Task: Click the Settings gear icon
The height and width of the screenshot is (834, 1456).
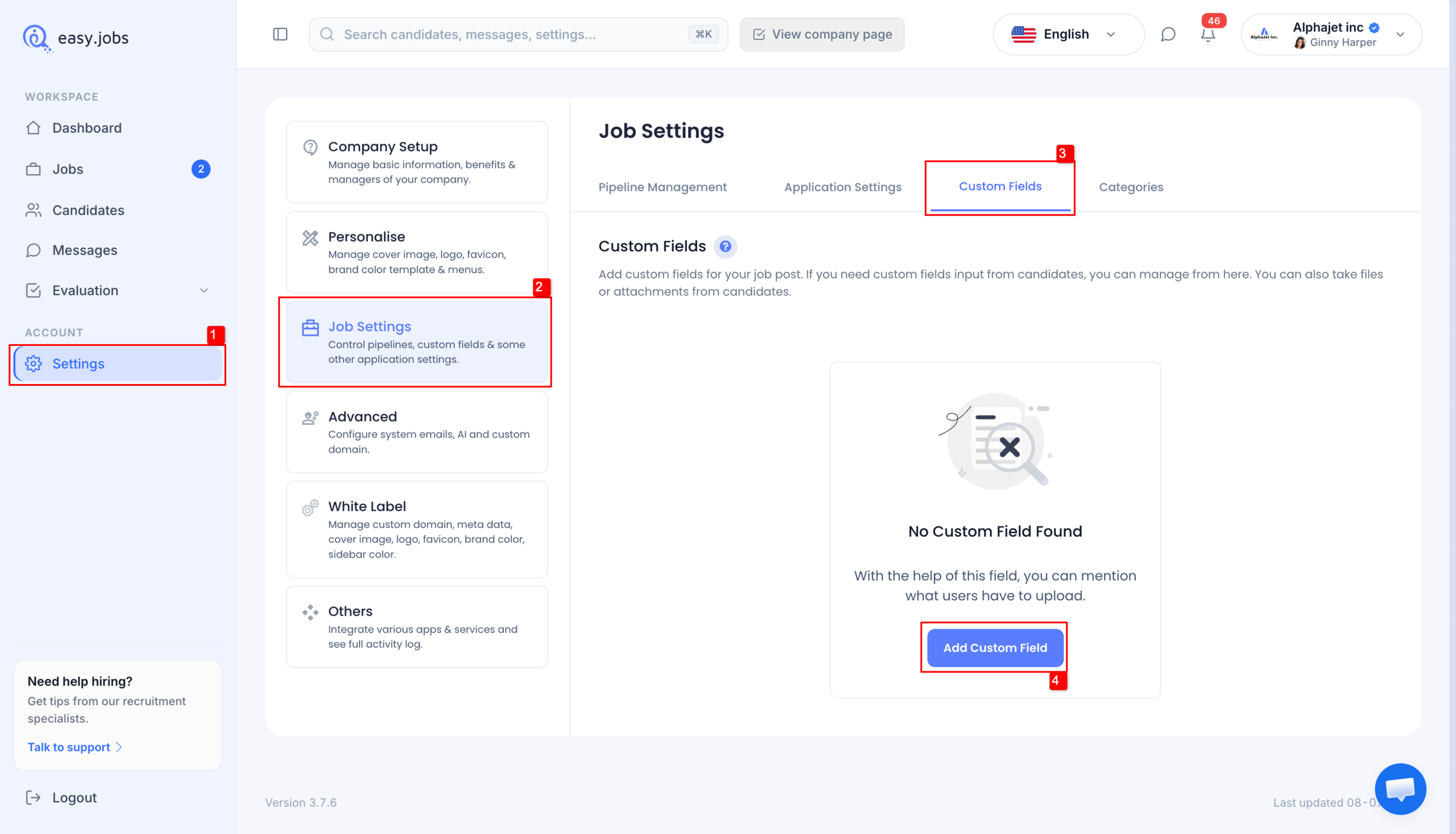Action: pos(33,364)
